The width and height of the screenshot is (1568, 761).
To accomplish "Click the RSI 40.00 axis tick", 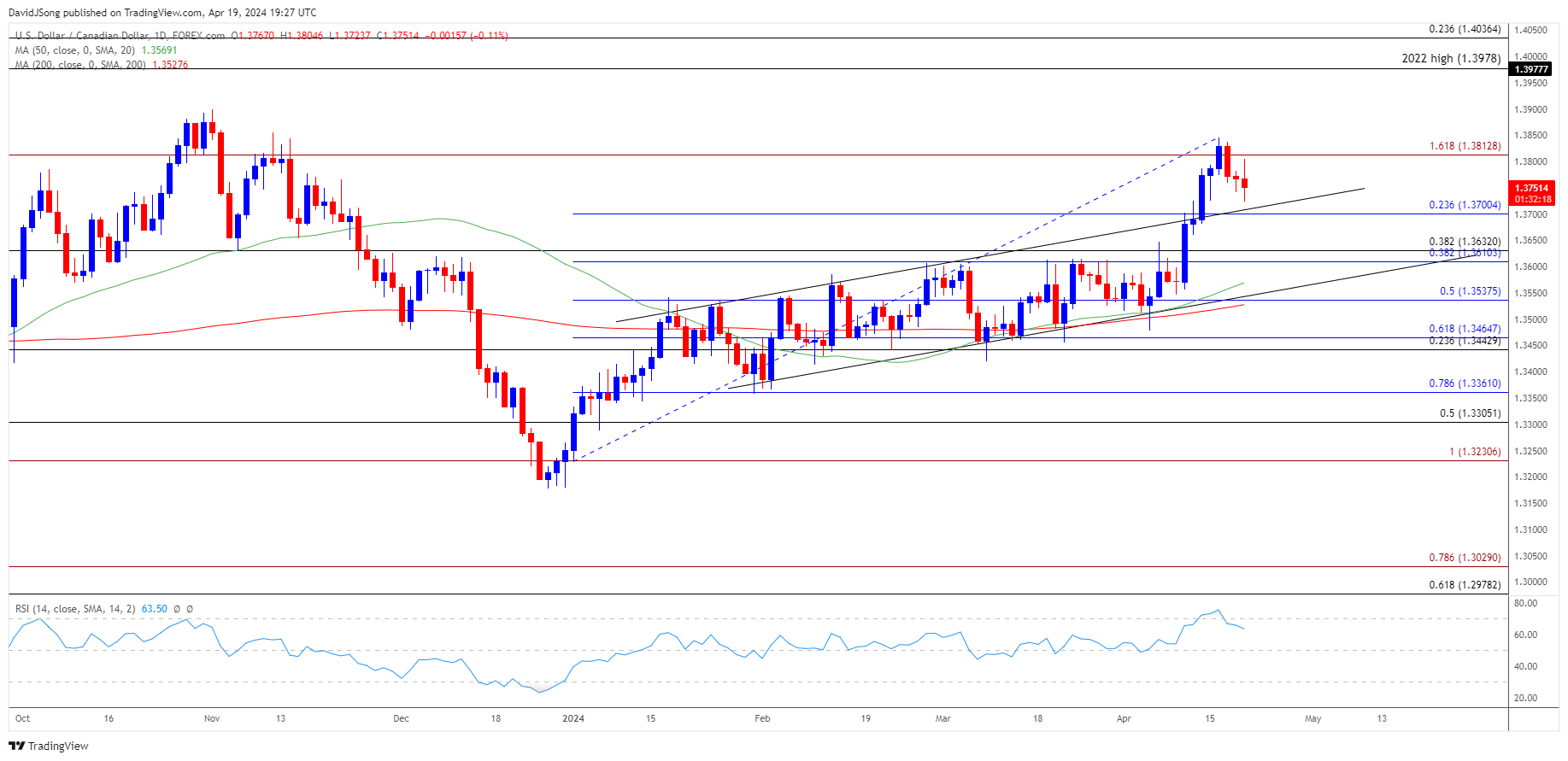I will 1525,666.
